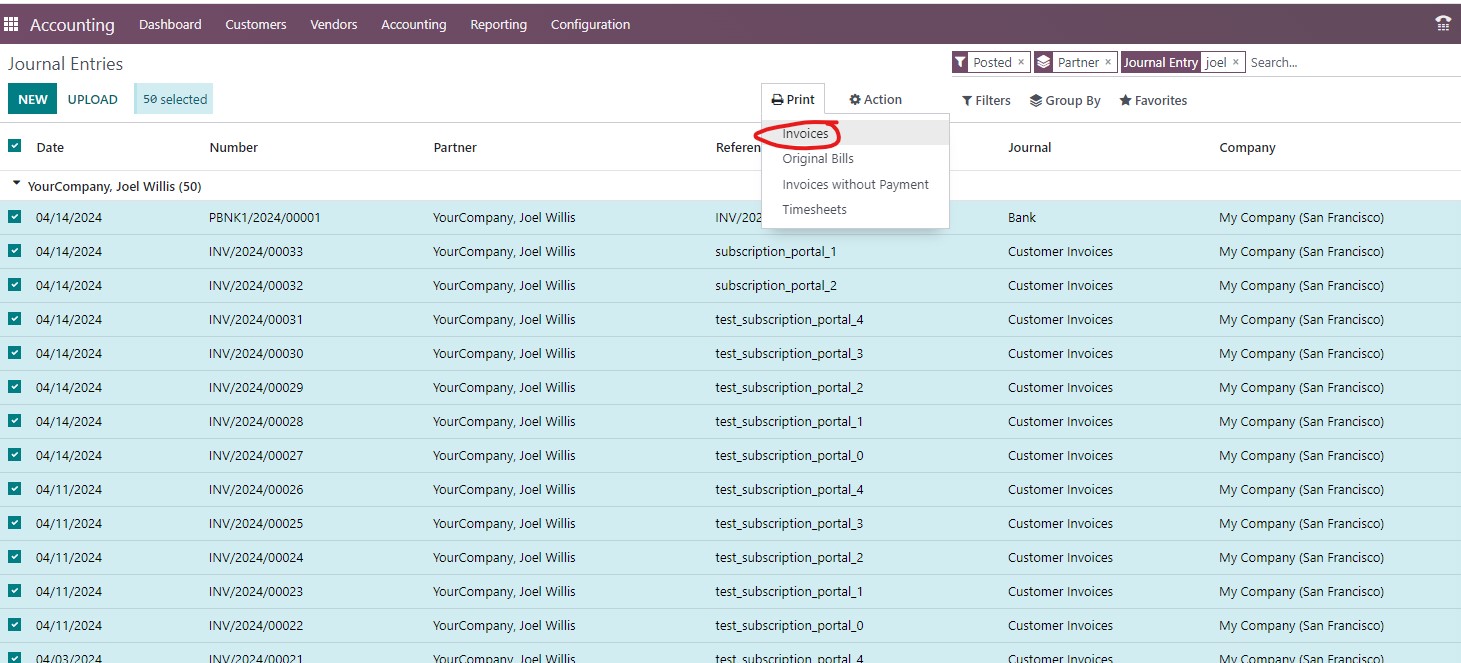
Task: Open entry number INV/2024/00023
Action: click(256, 591)
